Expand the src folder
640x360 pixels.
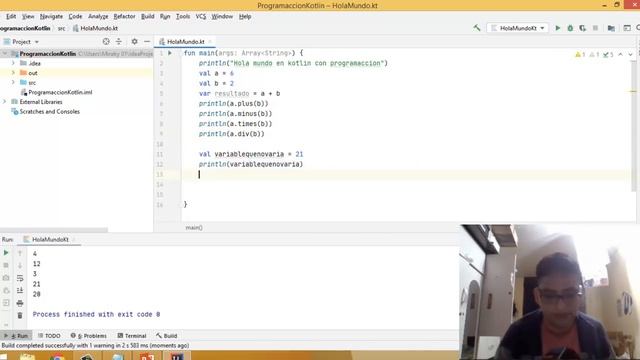pyautogui.click(x=13, y=82)
